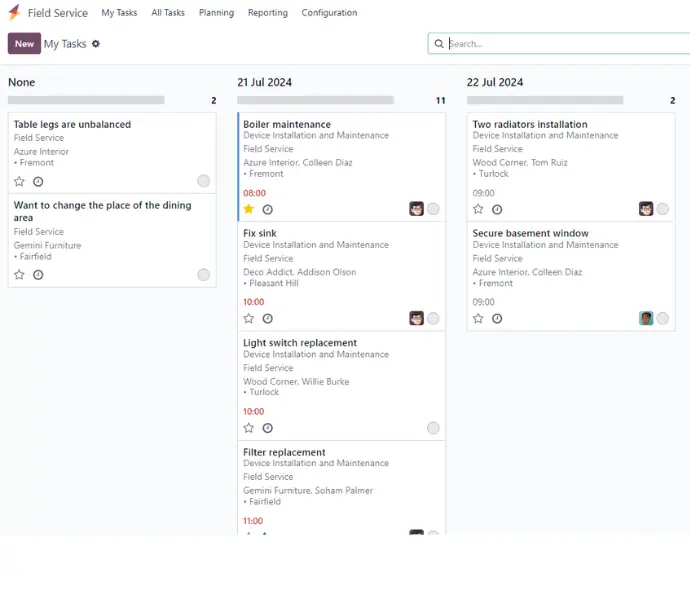Click progress bar of 22 Jul 2024 column
This screenshot has height=590, width=690.
tap(545, 100)
